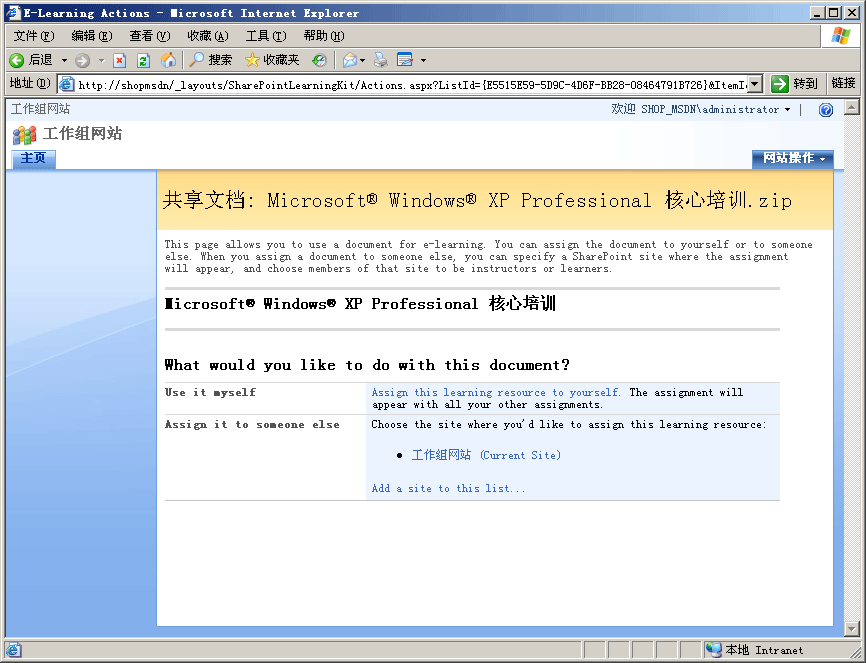Open Favorites (收藏夹) star button
The width and height of the screenshot is (866, 663).
[x=272, y=60]
